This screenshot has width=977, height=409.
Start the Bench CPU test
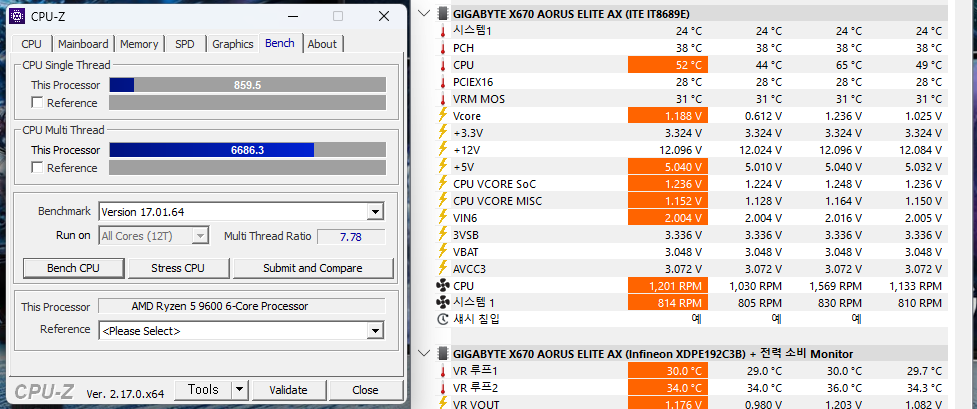(x=74, y=268)
